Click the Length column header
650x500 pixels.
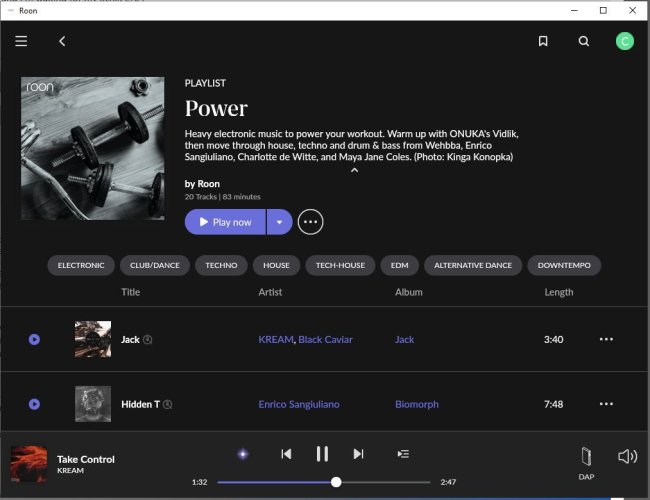(x=559, y=292)
